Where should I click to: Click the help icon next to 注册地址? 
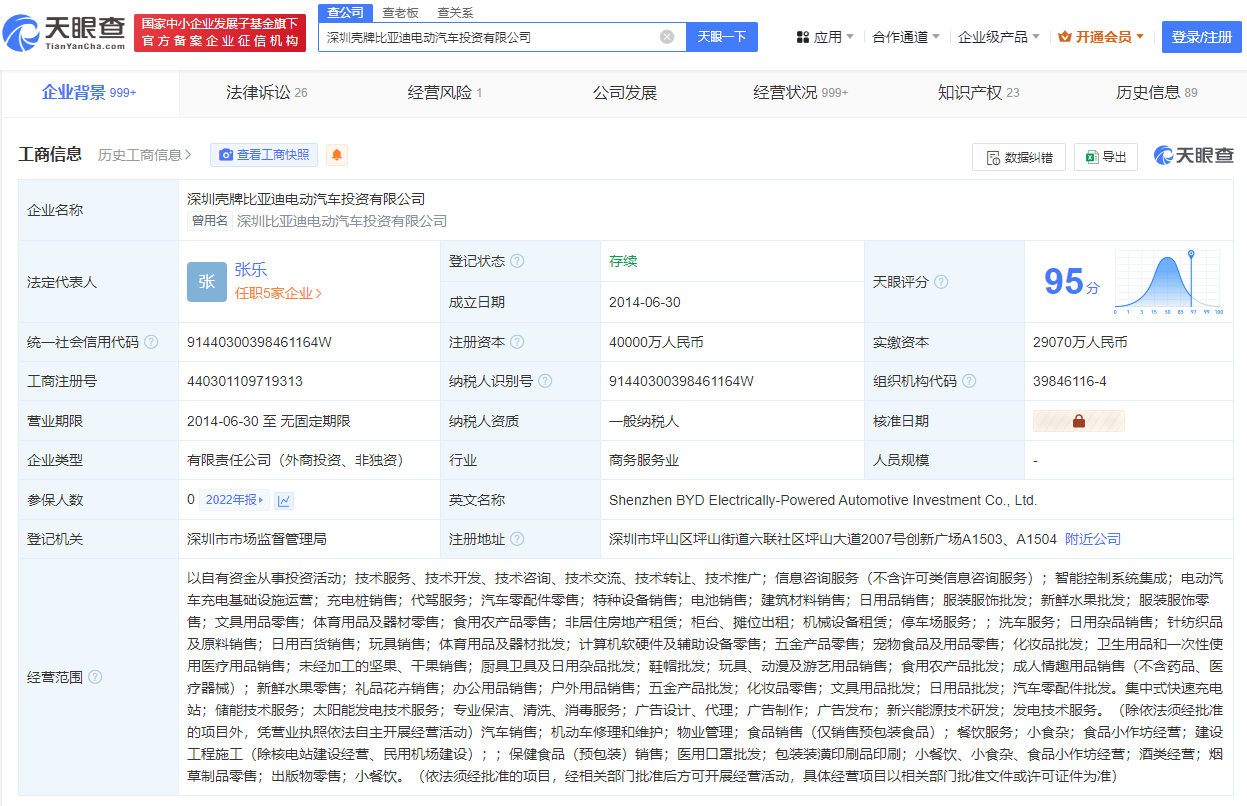pyautogui.click(x=517, y=539)
